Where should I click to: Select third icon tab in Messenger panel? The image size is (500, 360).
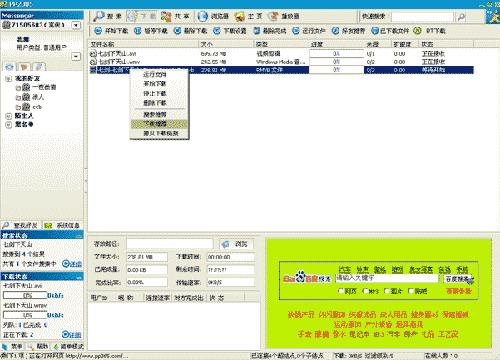39,67
